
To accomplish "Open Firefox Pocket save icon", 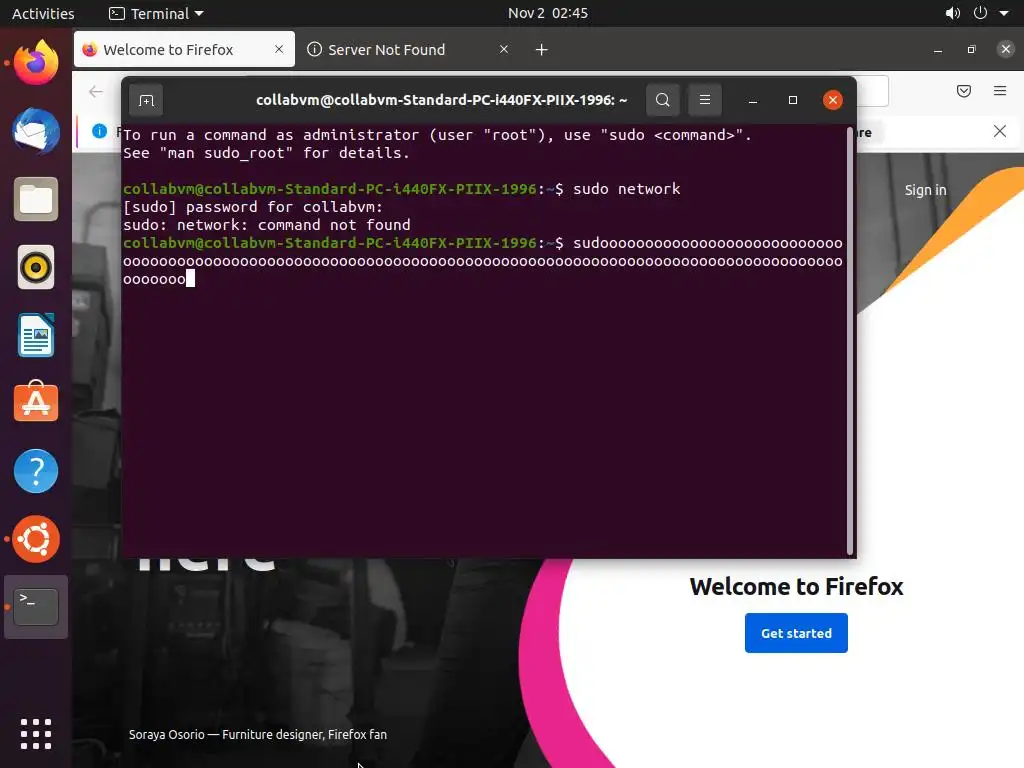I will click(963, 91).
